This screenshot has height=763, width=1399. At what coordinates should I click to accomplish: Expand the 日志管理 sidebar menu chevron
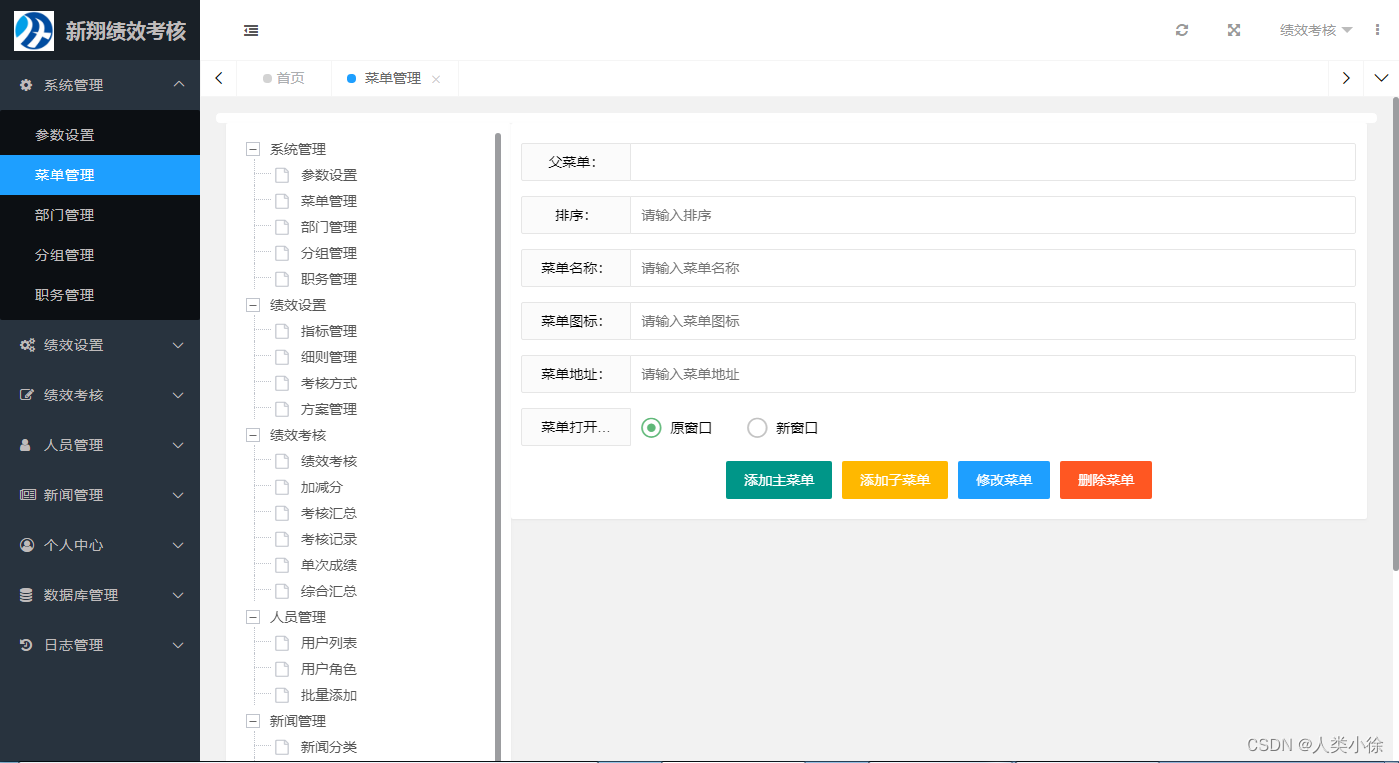click(179, 645)
